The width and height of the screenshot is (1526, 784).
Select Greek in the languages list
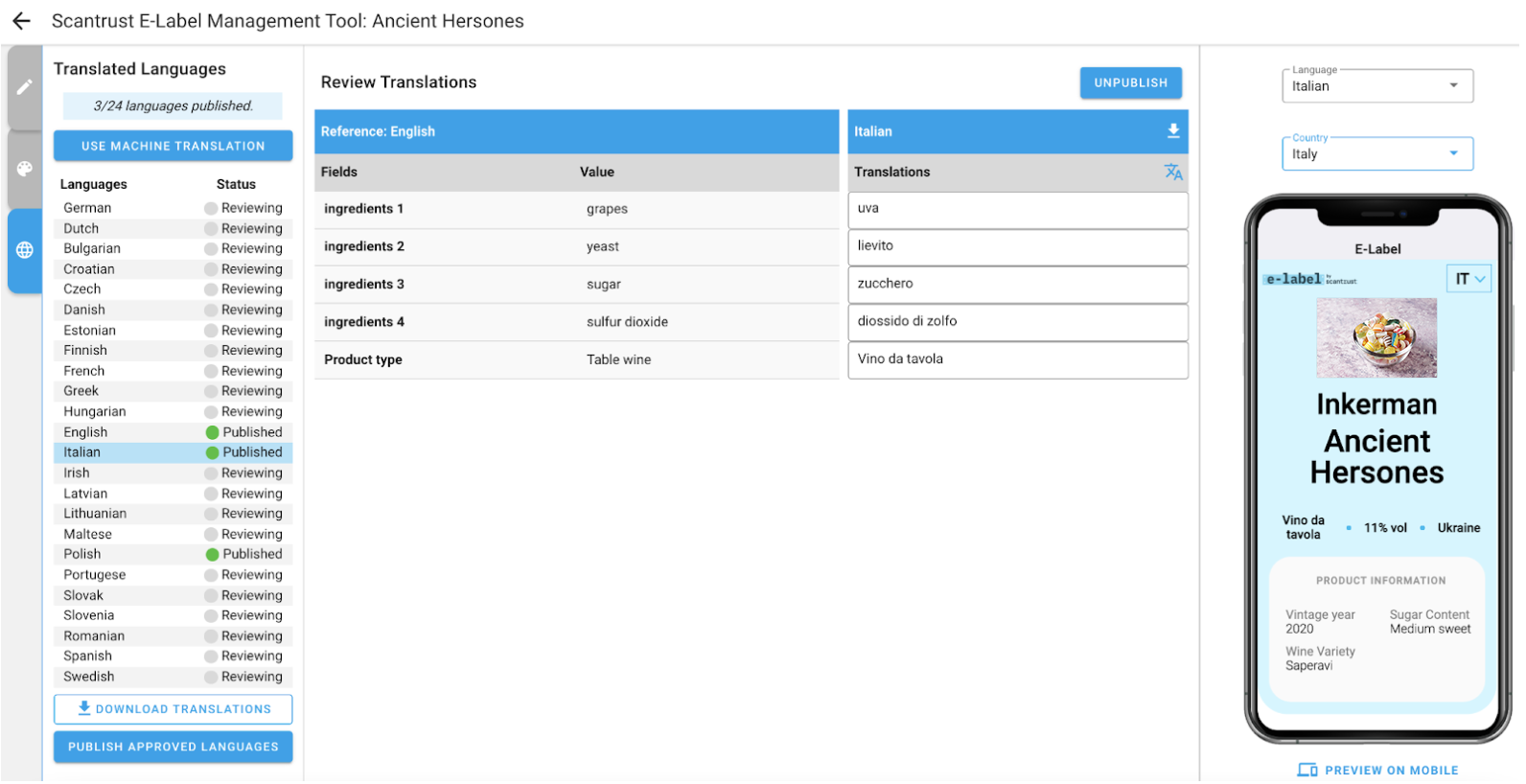[173, 392]
